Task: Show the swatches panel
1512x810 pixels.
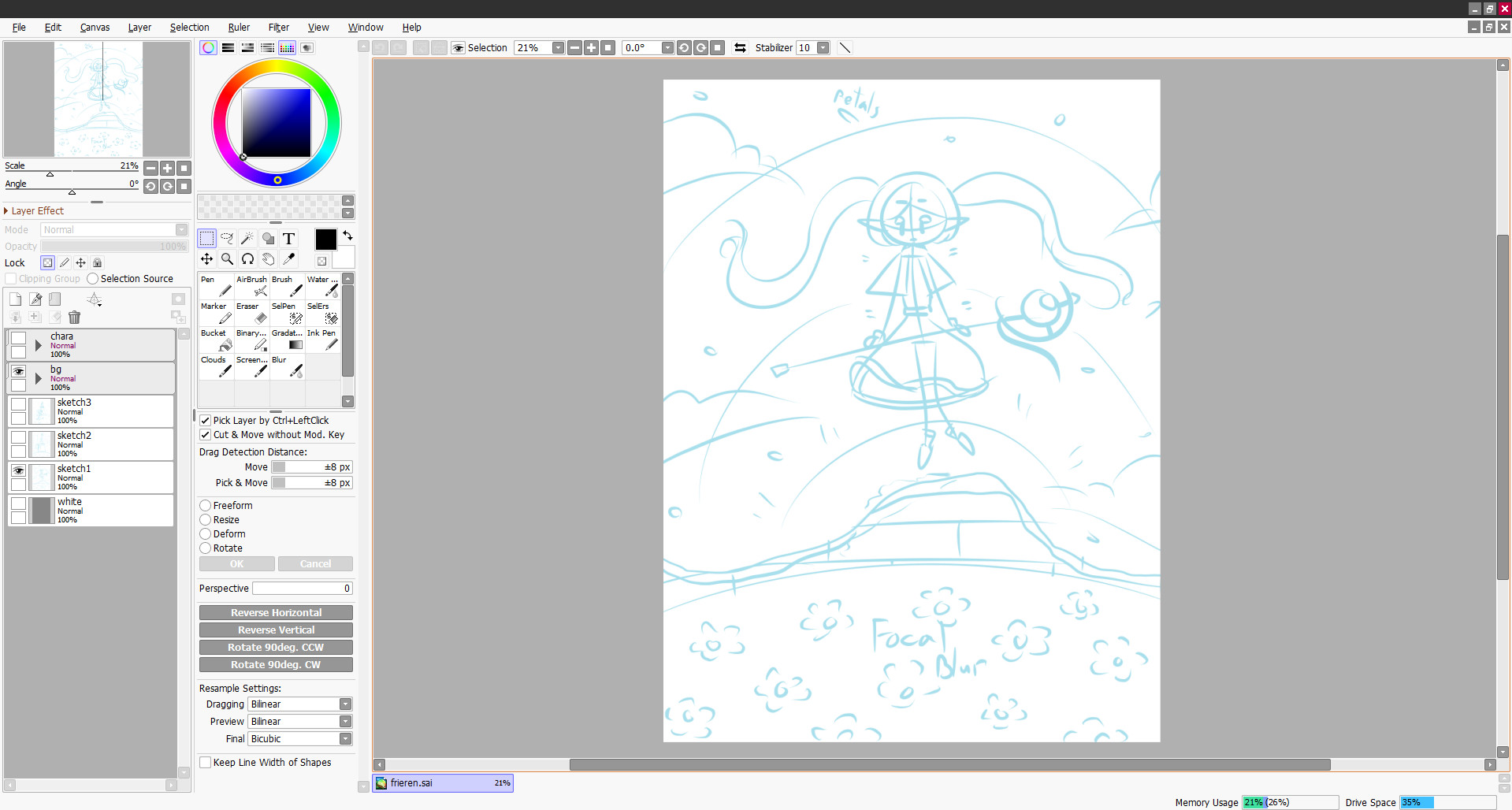Action: coord(287,48)
